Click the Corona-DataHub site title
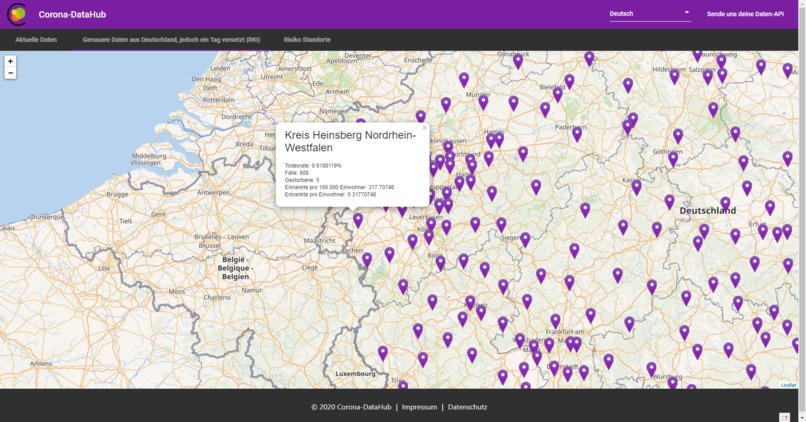Viewport: 806px width, 422px height. point(72,14)
